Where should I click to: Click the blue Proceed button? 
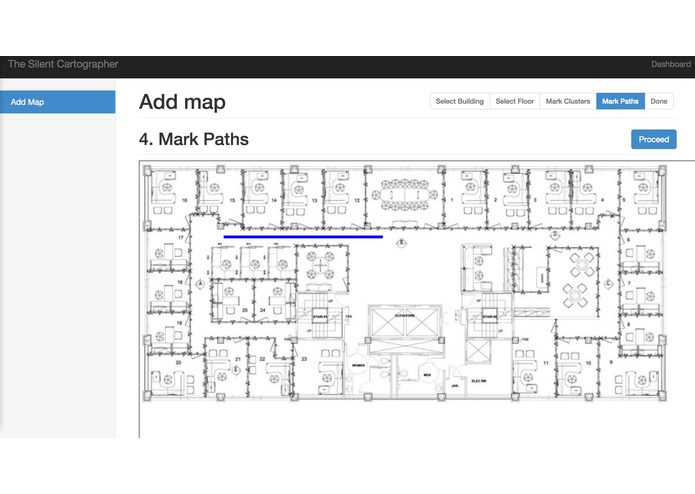click(654, 139)
